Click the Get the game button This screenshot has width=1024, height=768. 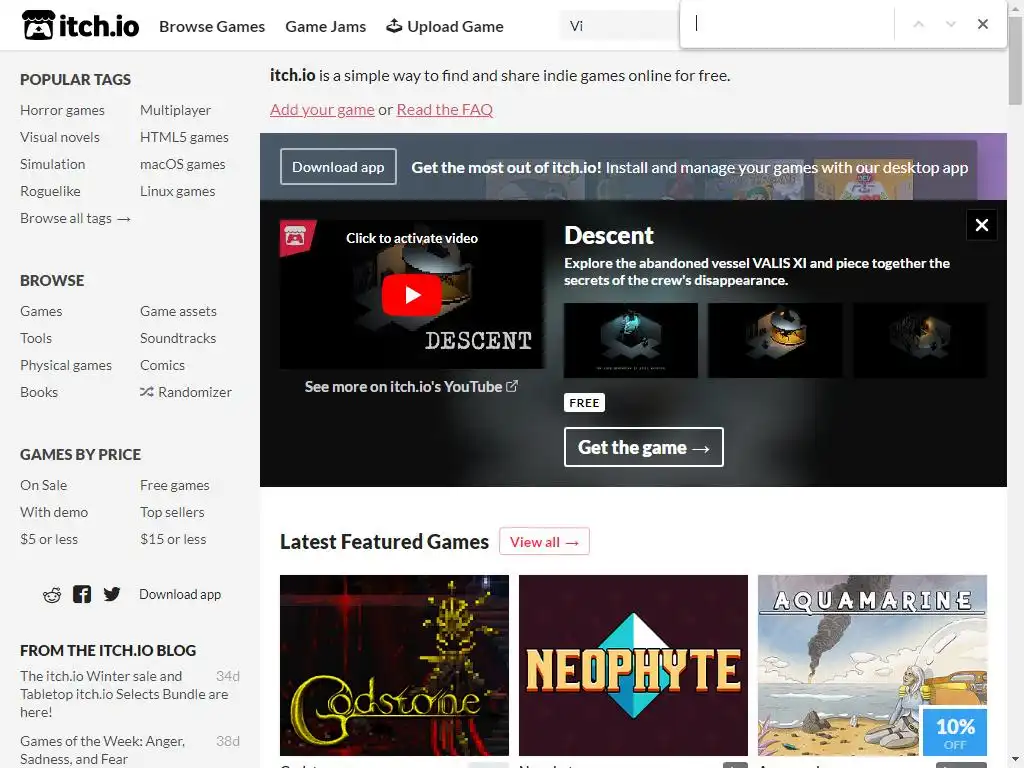click(x=643, y=447)
